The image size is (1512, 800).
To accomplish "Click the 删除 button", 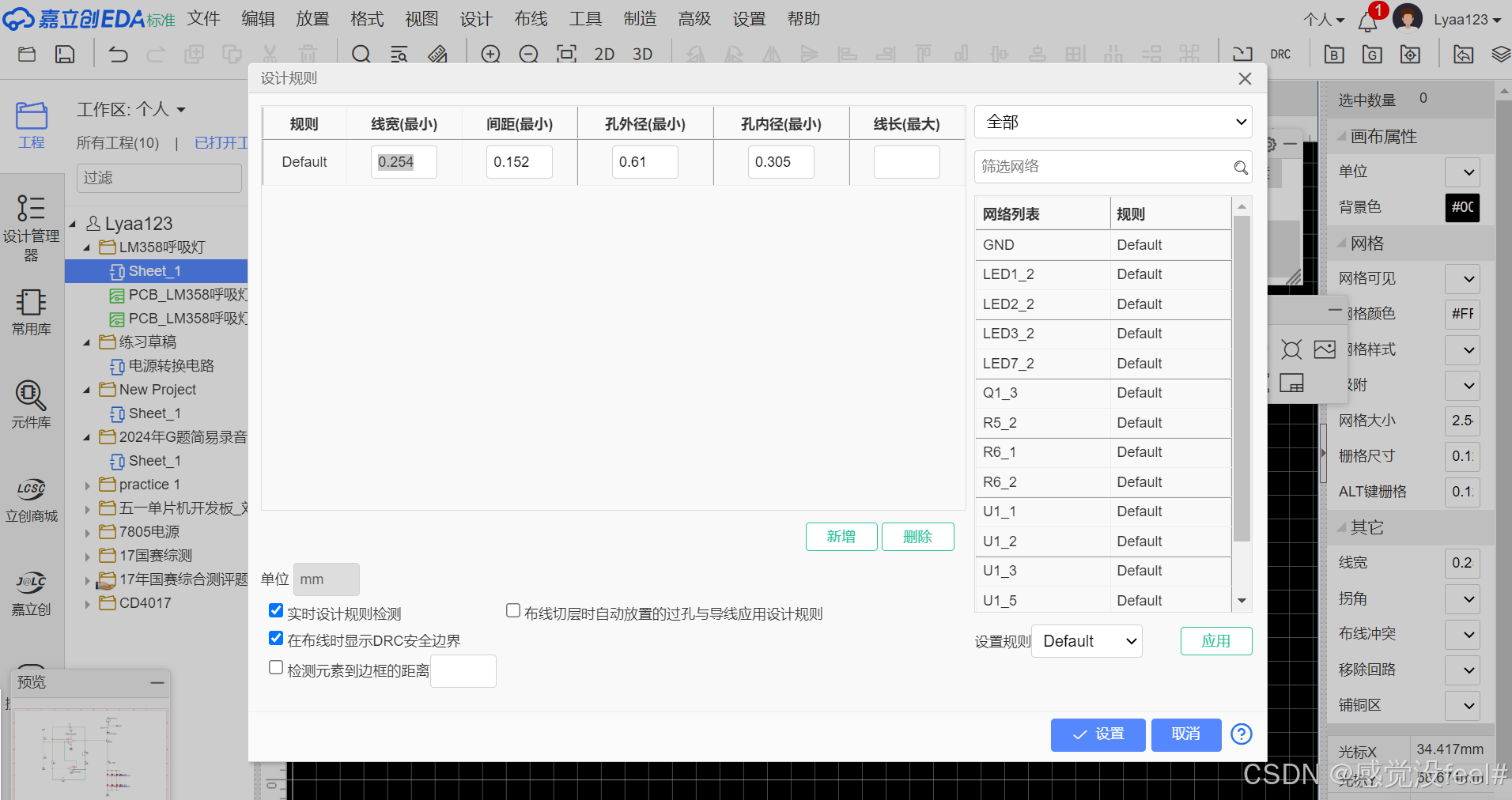I will pyautogui.click(x=917, y=537).
